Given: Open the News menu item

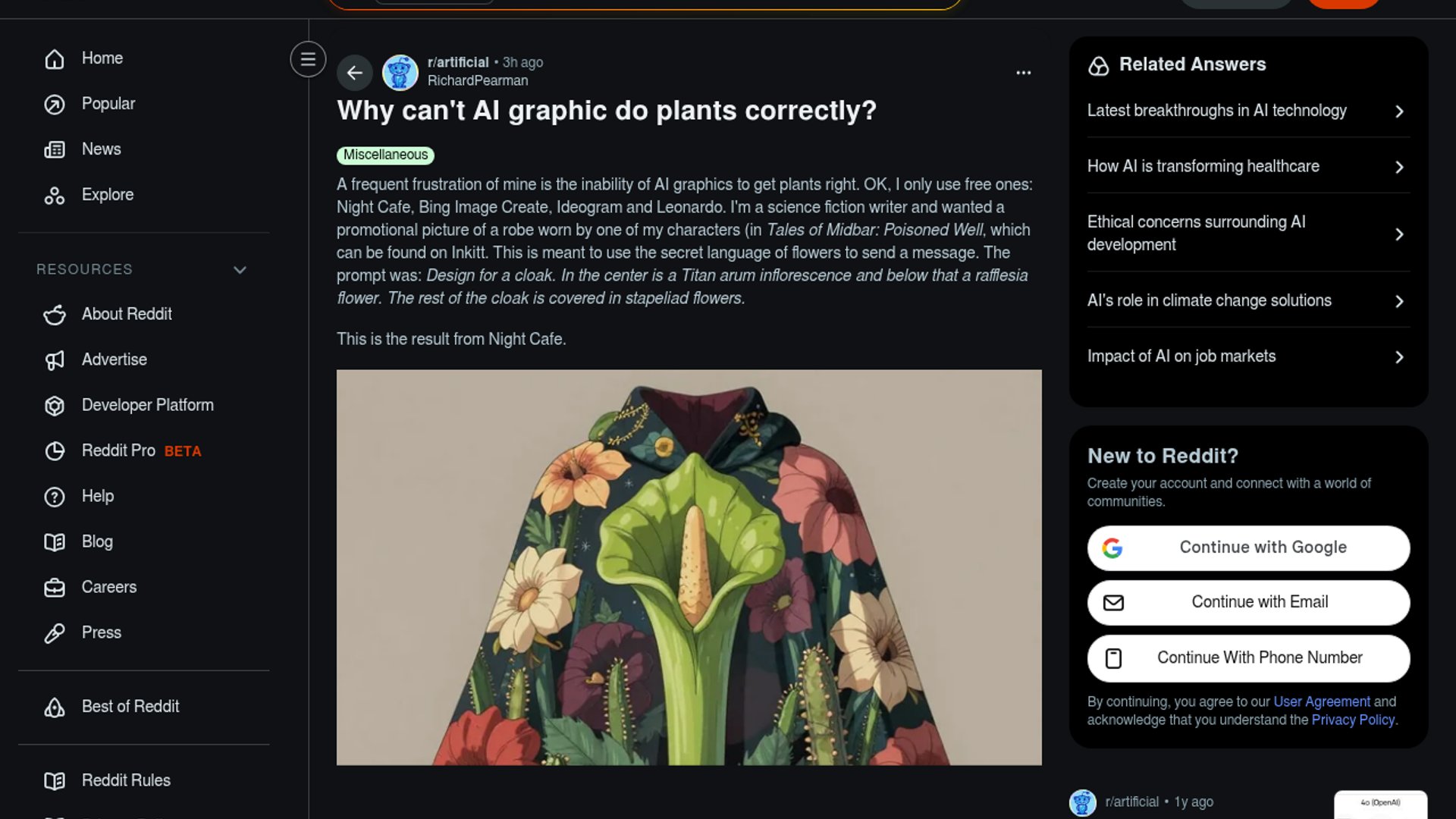Looking at the screenshot, I should [101, 149].
